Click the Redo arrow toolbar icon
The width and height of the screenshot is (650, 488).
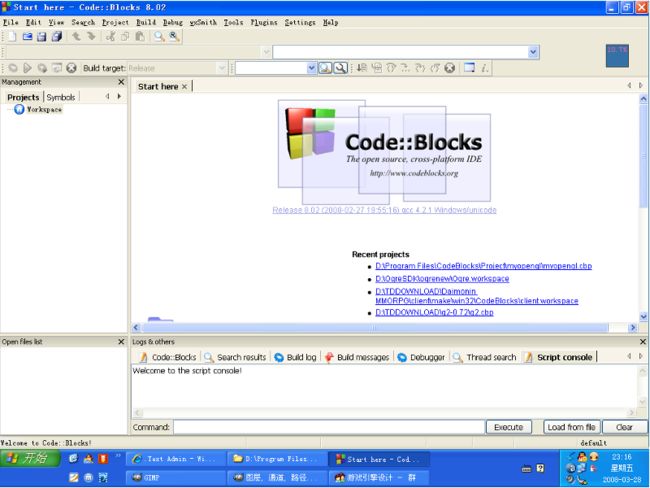pos(91,36)
